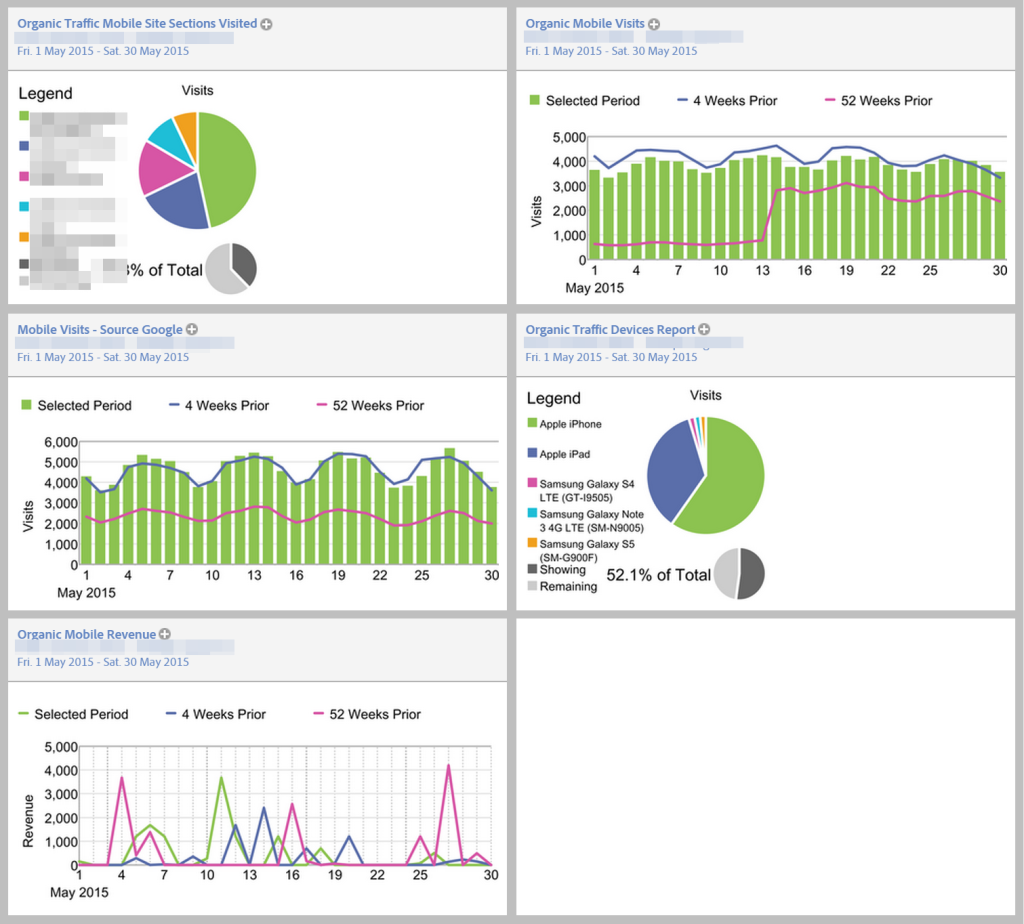
Task: Click the plus icon beside Organic Mobile Revenue title
Action: tap(164, 633)
